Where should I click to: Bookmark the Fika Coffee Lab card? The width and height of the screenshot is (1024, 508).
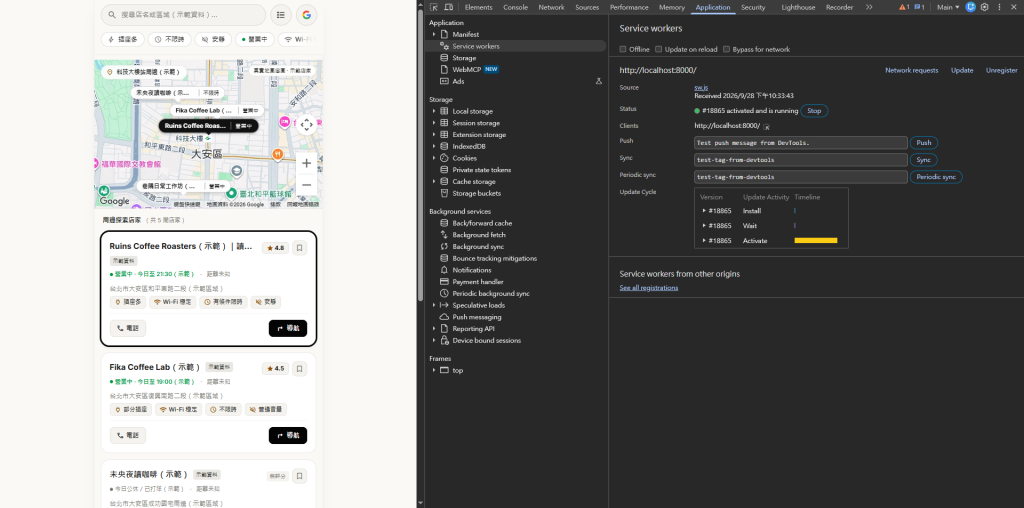tap(300, 368)
